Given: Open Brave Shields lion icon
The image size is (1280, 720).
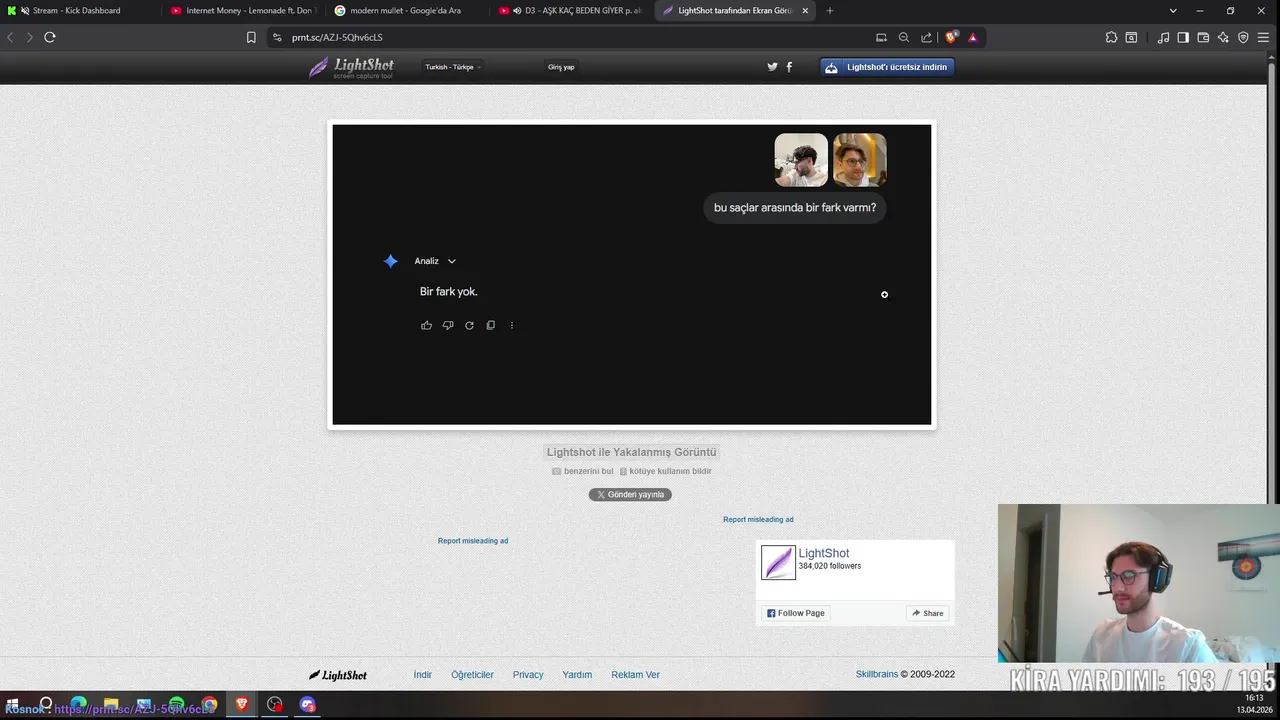Looking at the screenshot, I should (951, 37).
